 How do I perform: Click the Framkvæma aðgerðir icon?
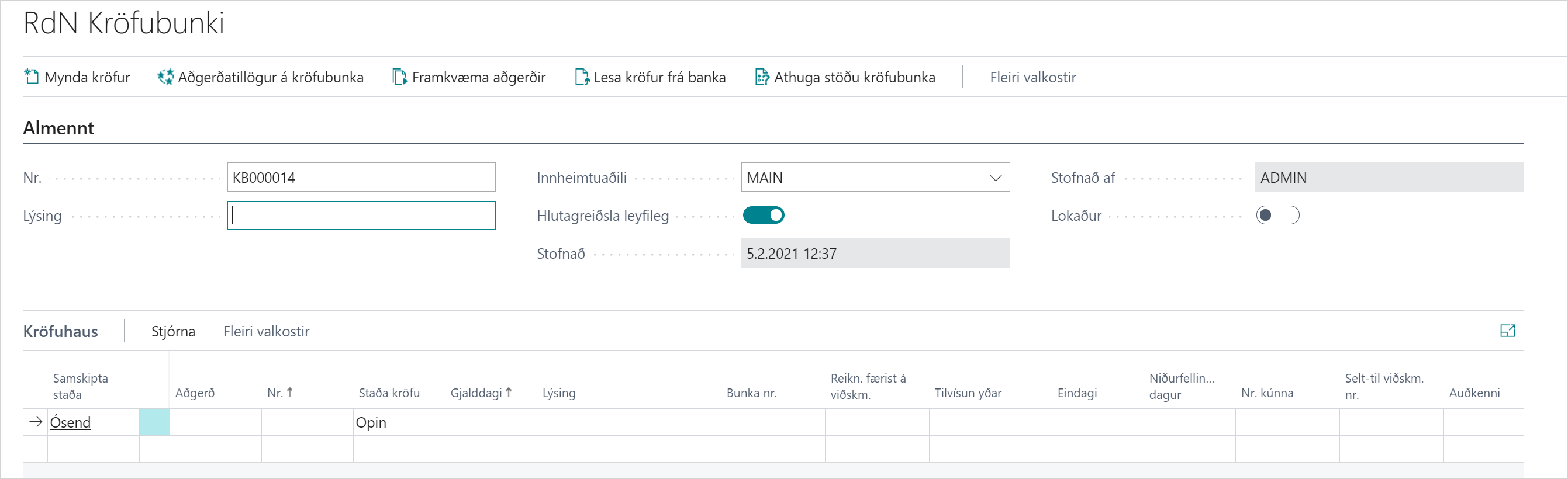click(399, 77)
